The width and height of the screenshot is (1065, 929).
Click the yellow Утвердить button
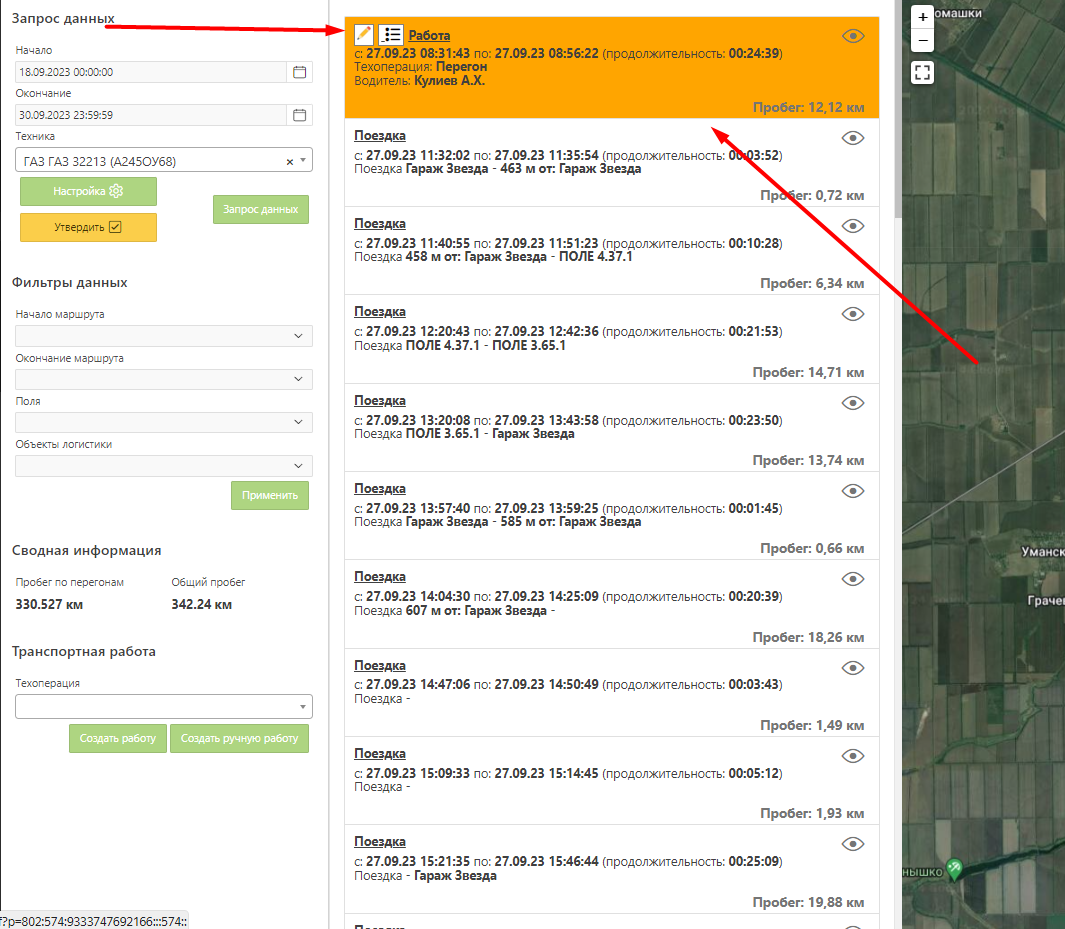[x=88, y=227]
